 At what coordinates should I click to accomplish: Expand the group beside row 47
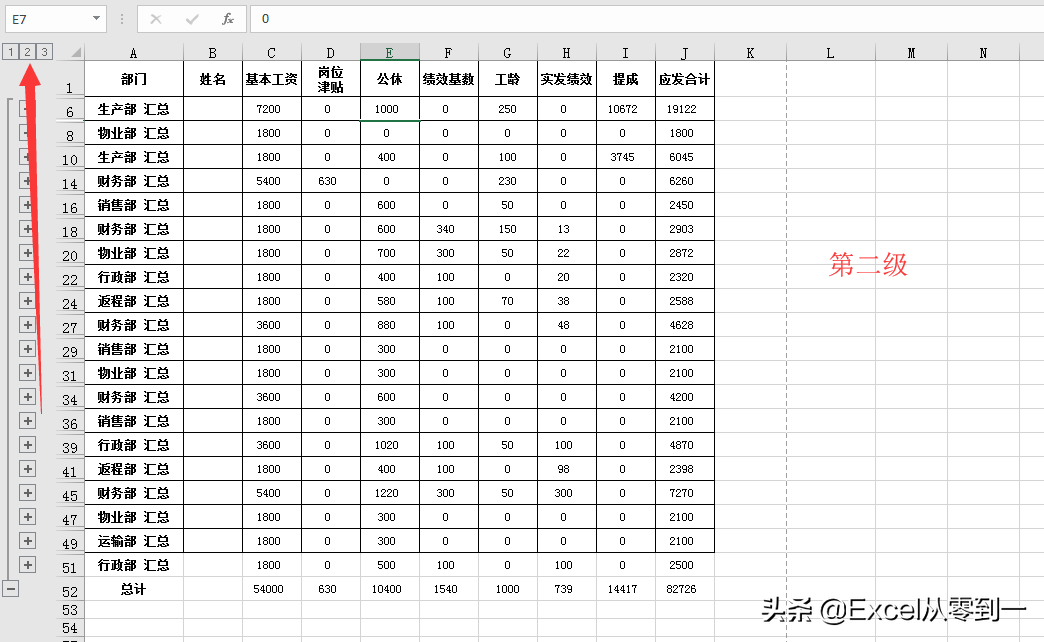coord(27,516)
